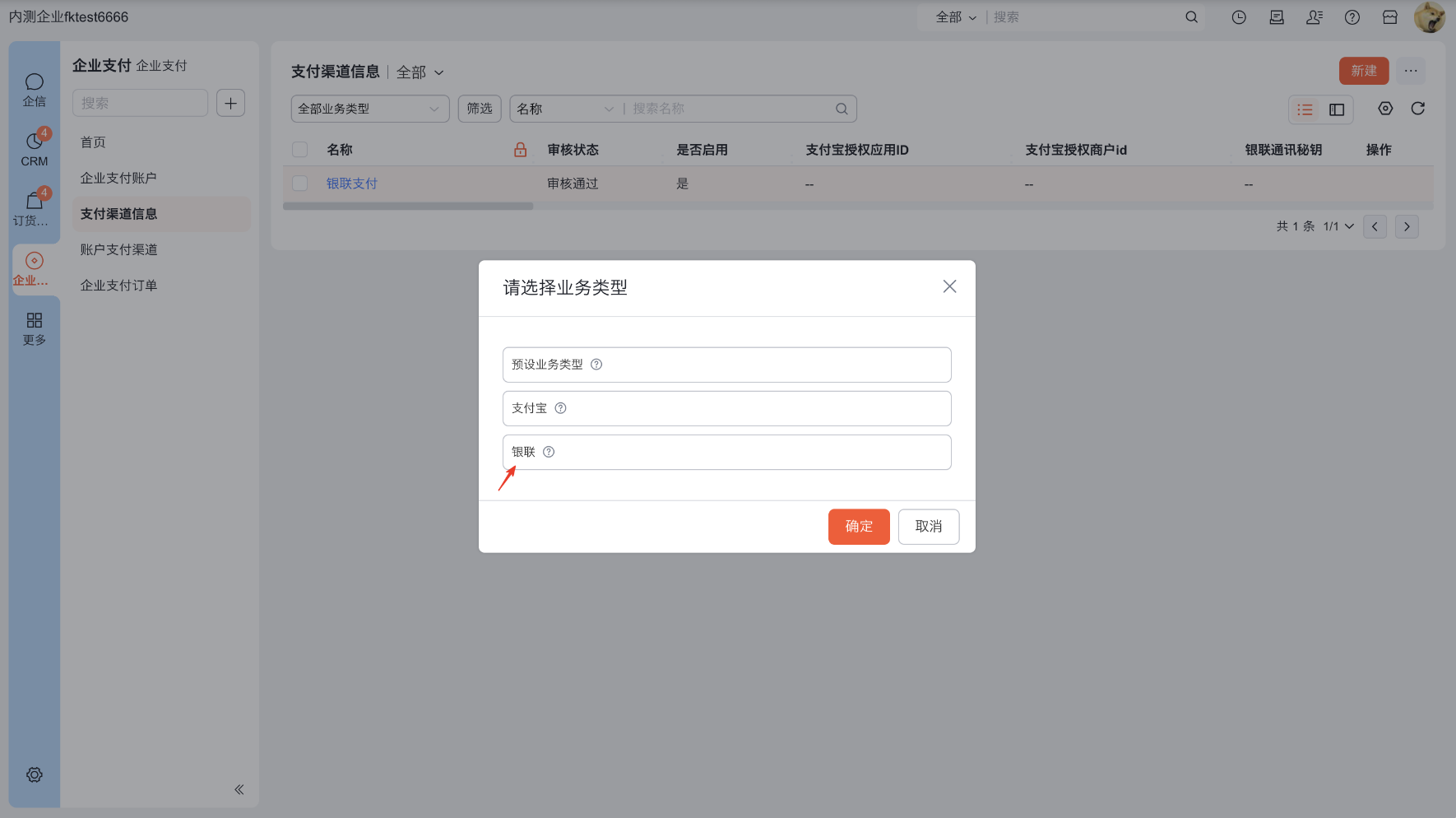Focus the sidebar 搜索 input field

[140, 103]
